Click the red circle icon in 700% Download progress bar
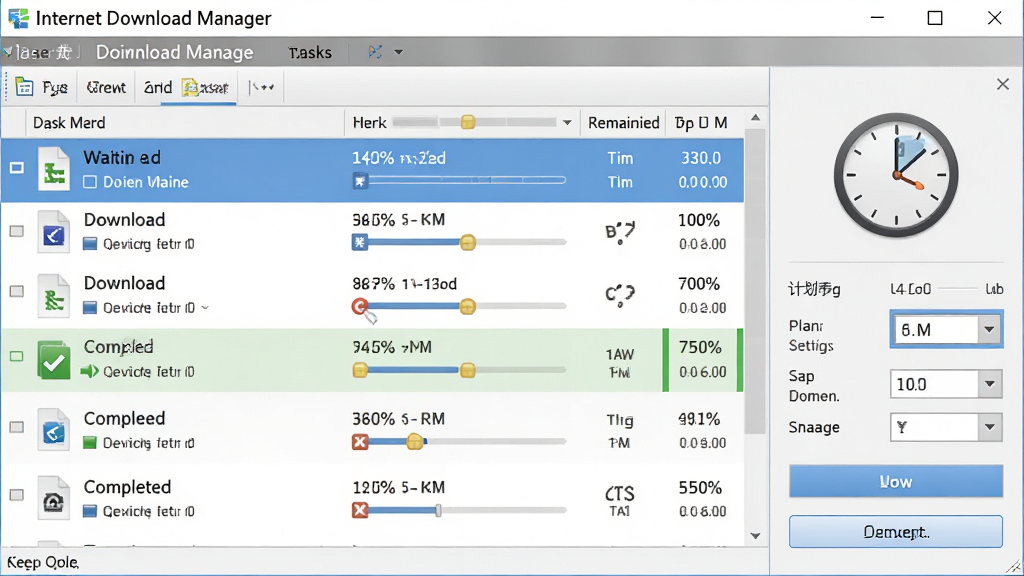Viewport: 1024px width, 576px height. point(360,306)
